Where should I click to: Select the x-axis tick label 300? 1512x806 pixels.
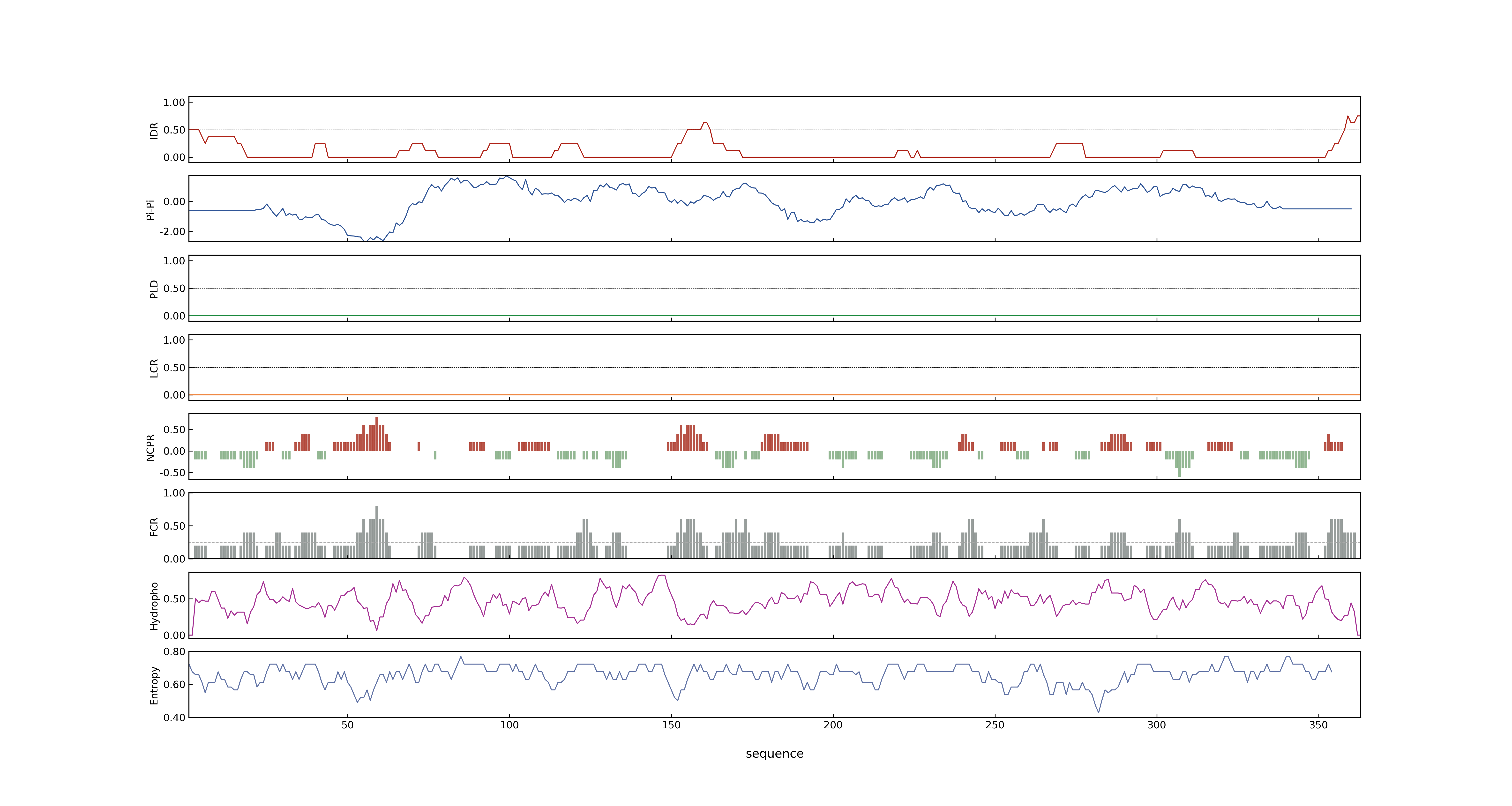pyautogui.click(x=1156, y=725)
